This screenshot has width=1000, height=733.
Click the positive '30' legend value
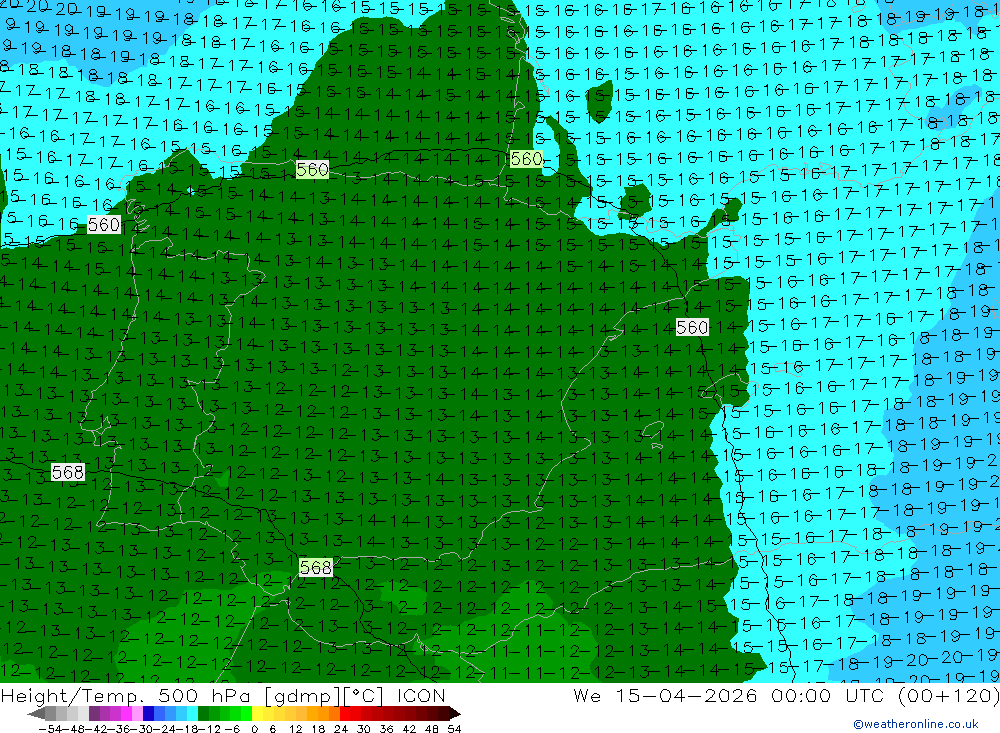364,729
